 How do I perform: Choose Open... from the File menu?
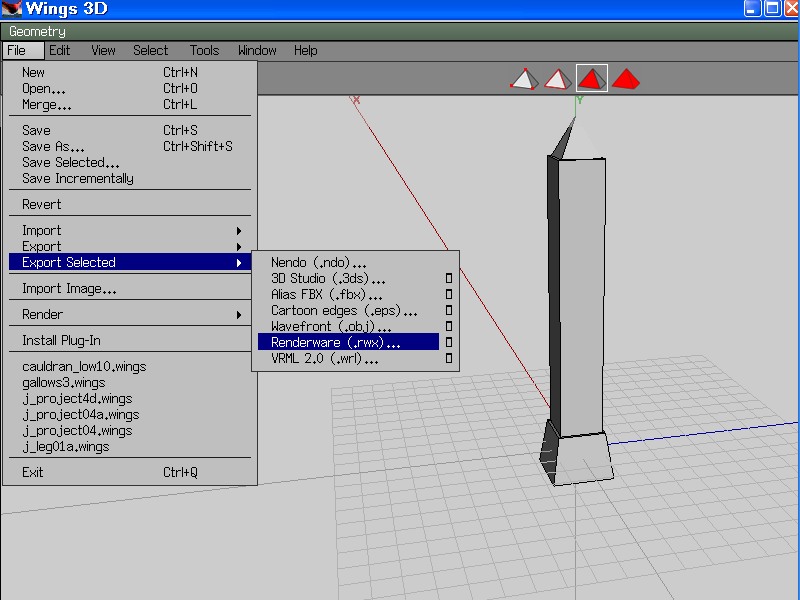130,88
